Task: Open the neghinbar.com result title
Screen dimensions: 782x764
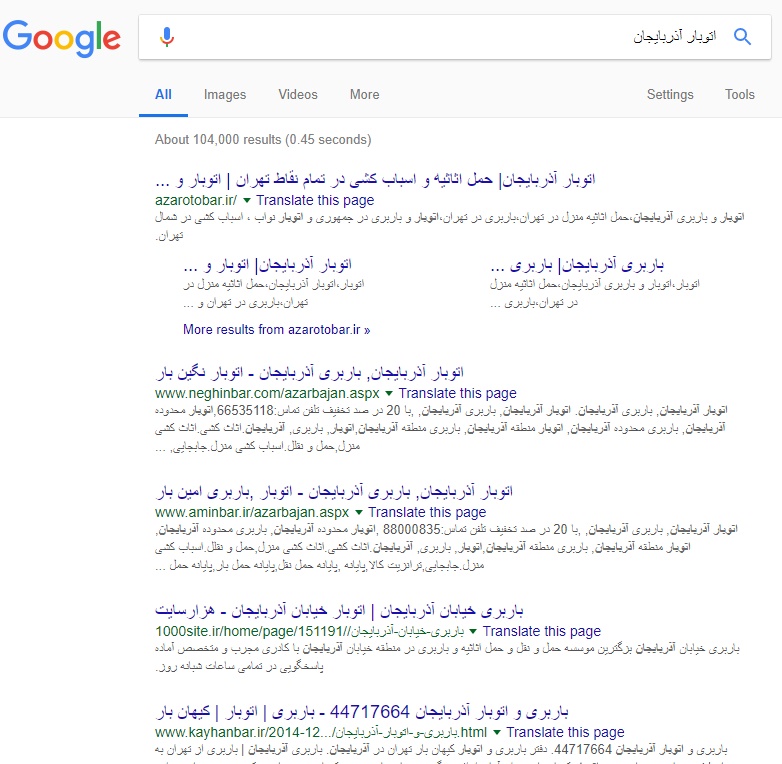Action: click(x=310, y=373)
